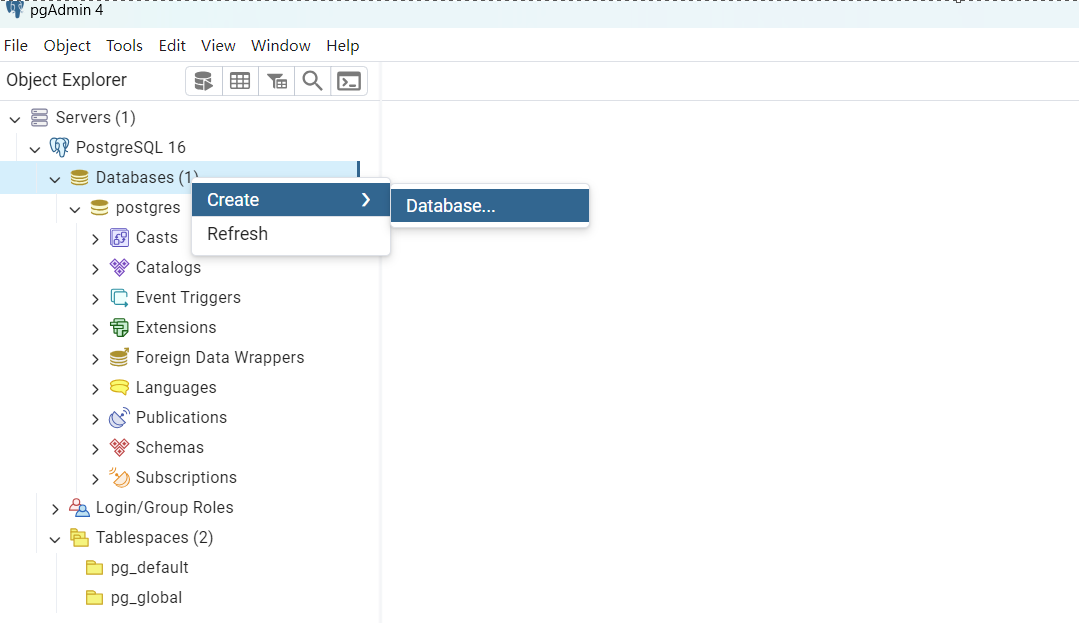
Task: Click the Filtered Rows funnel icon
Action: [x=277, y=80]
